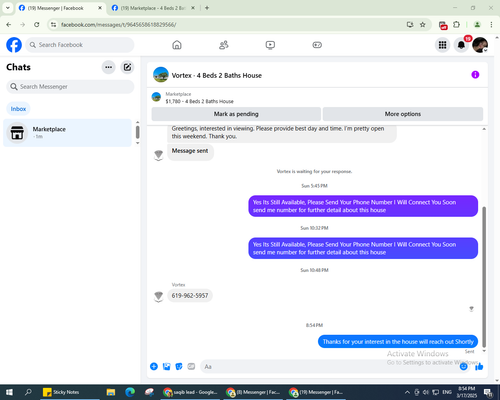Viewport: 500px width, 400px height.
Task: Click the phone number 619-962-5957 message
Action: point(190,296)
